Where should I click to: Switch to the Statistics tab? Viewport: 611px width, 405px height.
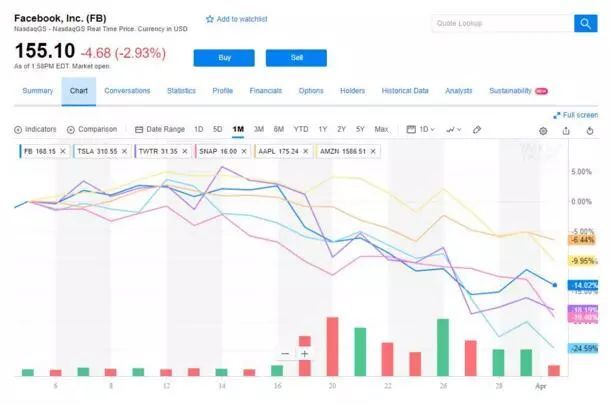click(181, 91)
